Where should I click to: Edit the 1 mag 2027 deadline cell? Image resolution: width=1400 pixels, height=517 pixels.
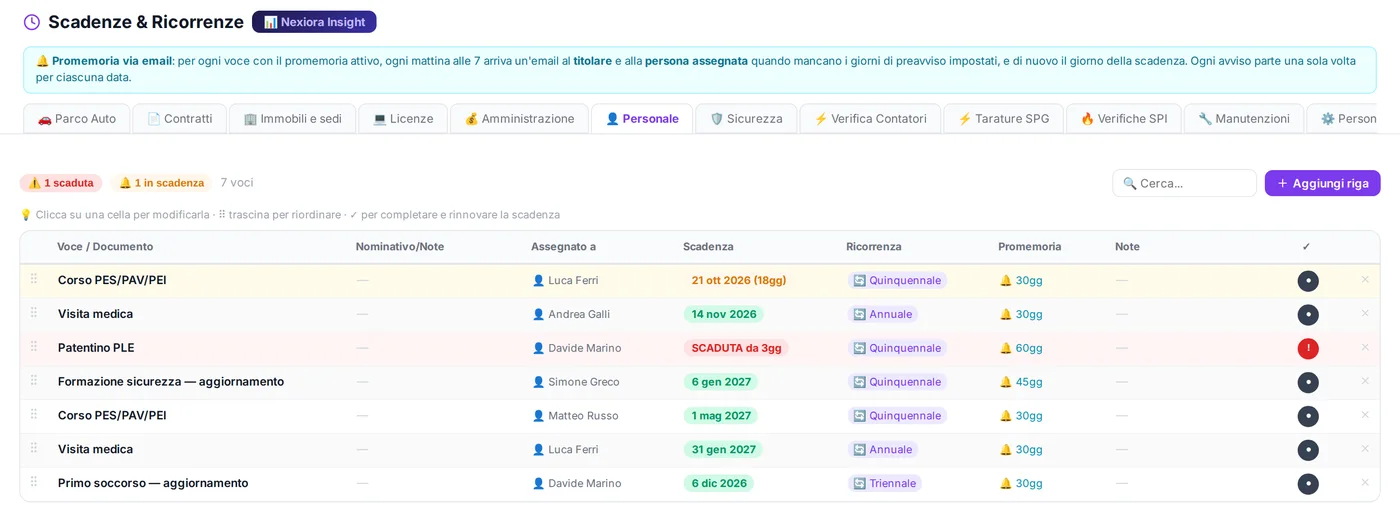pos(721,416)
